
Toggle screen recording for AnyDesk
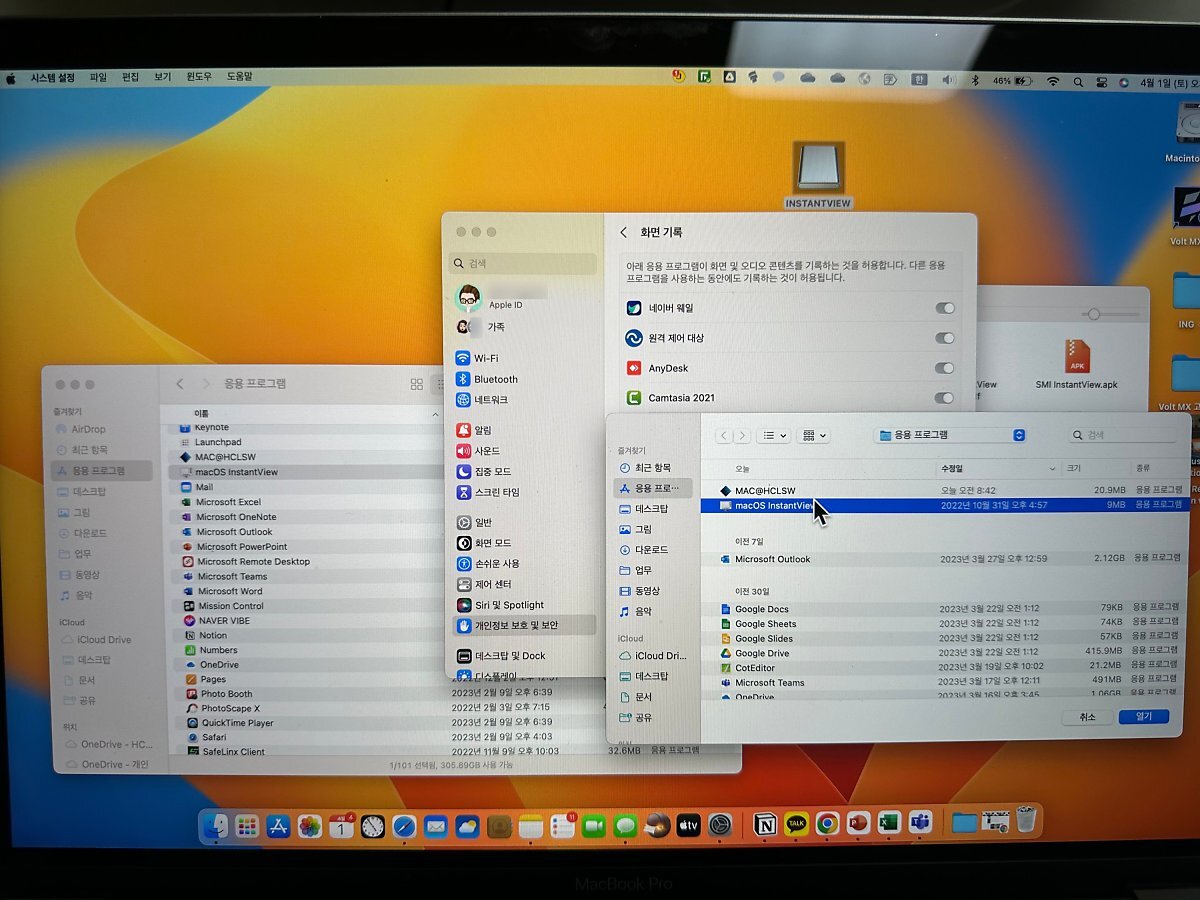pyautogui.click(x=944, y=368)
